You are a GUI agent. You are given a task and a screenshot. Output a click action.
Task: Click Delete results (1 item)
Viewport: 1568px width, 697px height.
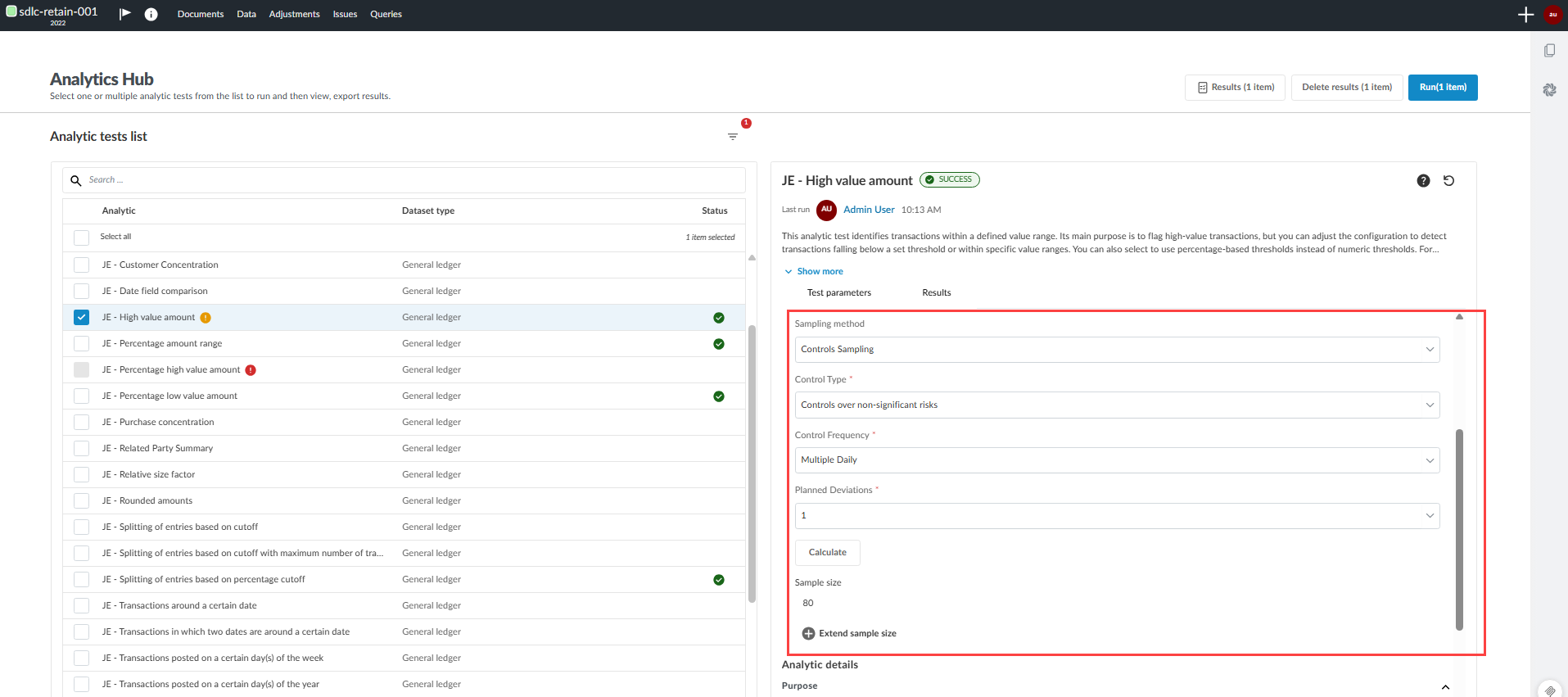click(x=1347, y=88)
